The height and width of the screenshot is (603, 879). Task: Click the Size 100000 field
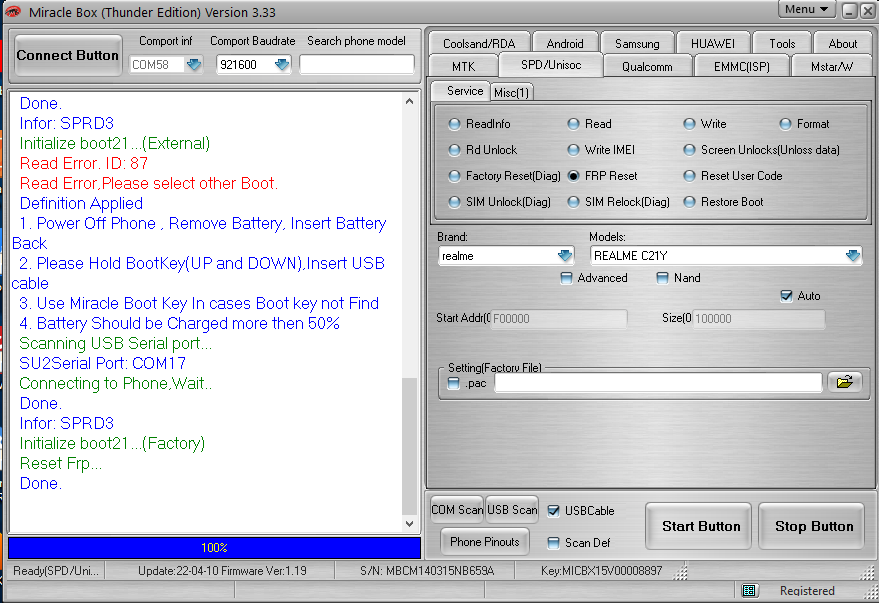(x=758, y=318)
